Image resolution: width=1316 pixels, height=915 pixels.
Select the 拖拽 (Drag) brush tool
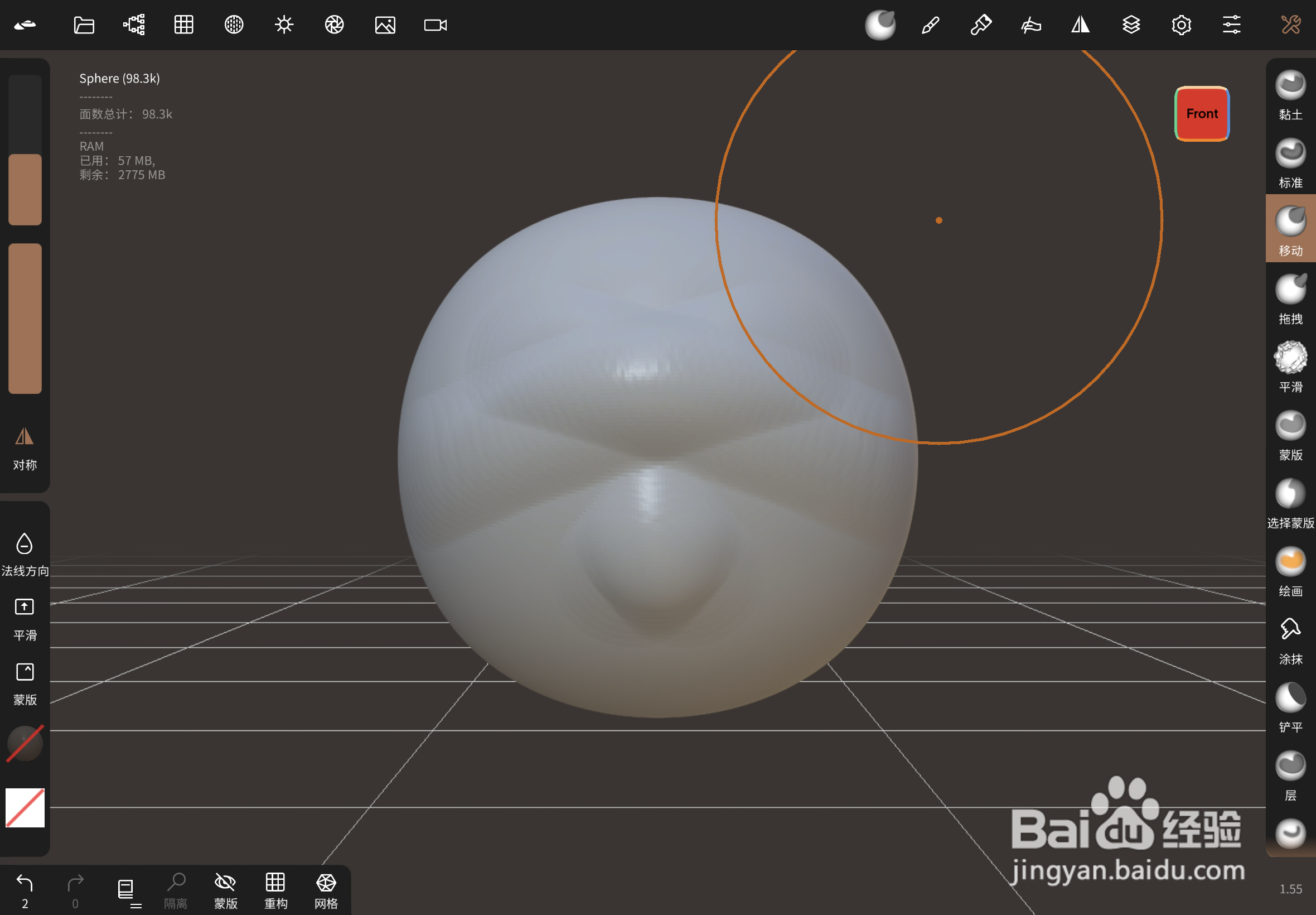click(x=1290, y=290)
